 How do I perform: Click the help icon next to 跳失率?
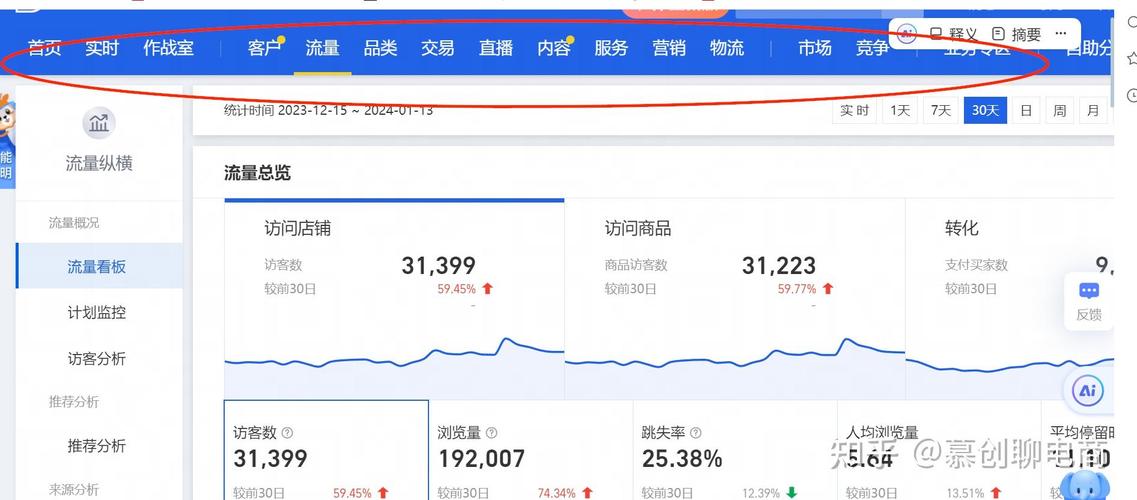tap(695, 433)
